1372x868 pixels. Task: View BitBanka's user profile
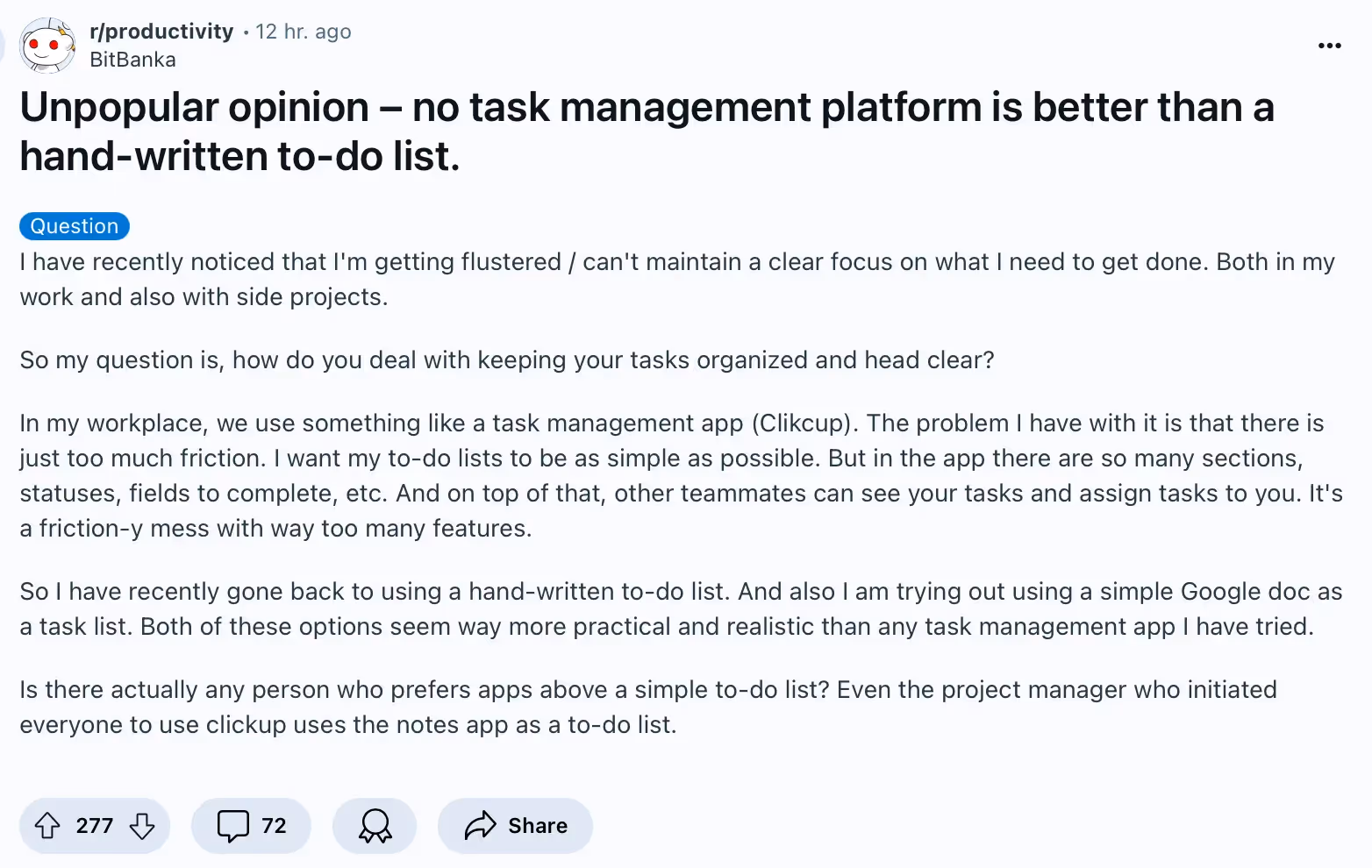132,59
